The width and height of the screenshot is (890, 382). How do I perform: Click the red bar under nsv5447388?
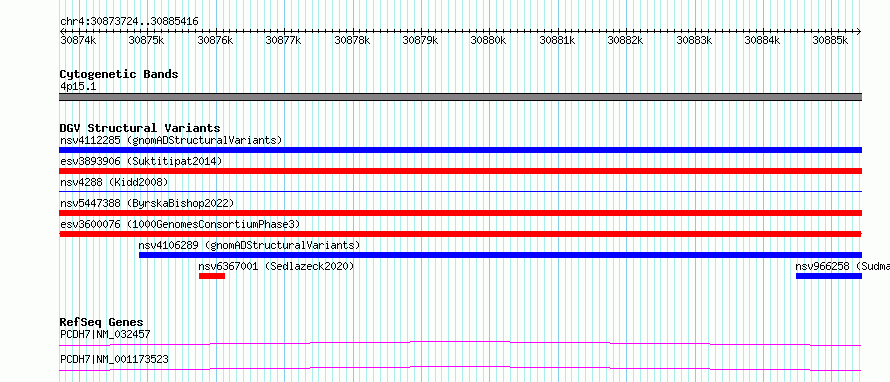coord(460,213)
